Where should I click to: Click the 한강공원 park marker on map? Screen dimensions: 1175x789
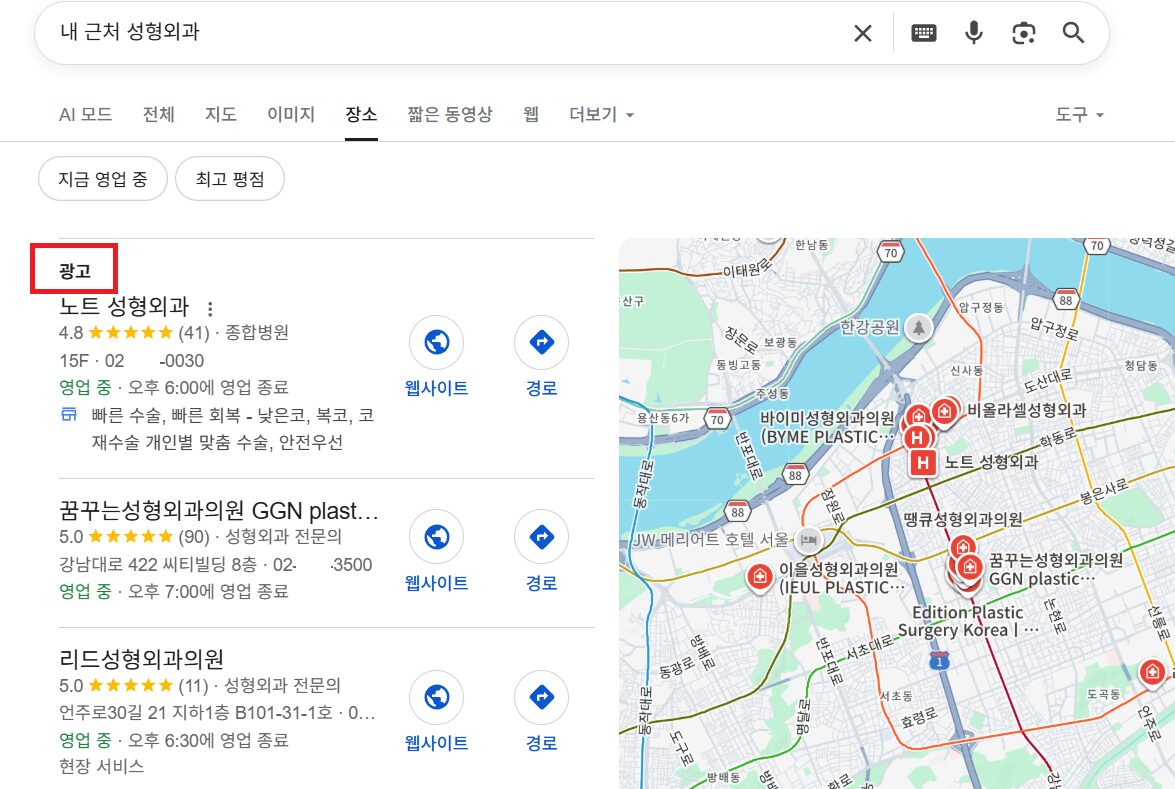click(x=919, y=327)
